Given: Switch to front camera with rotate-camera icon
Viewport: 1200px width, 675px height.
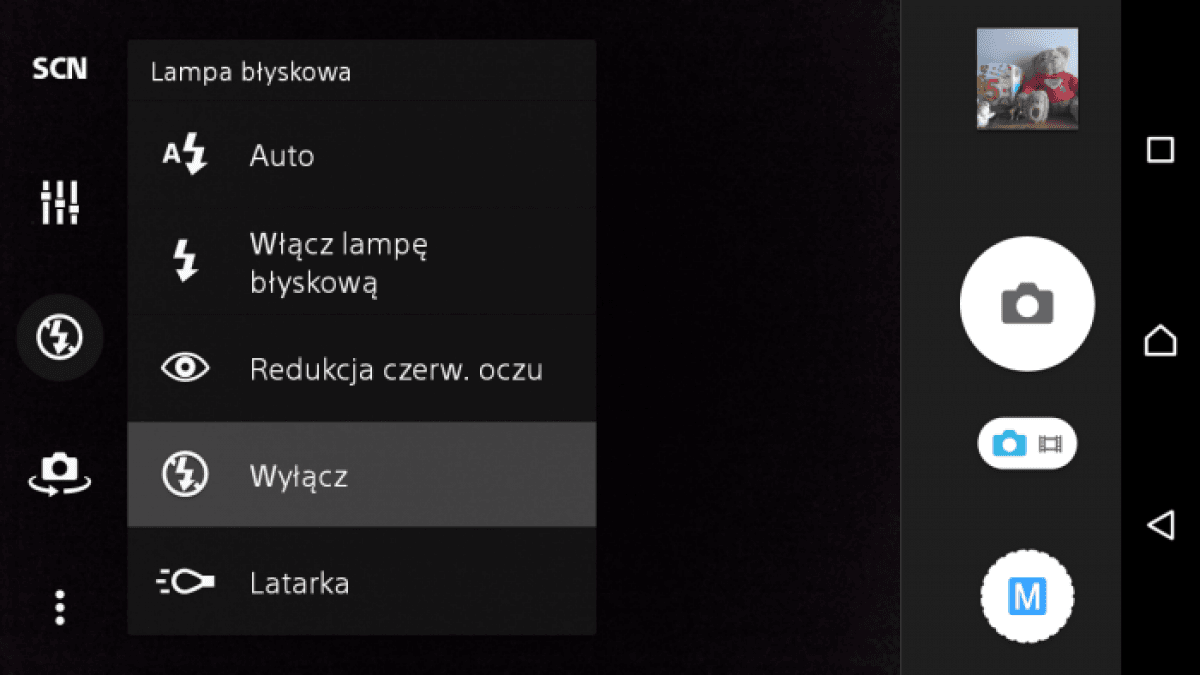Looking at the screenshot, I should click(x=59, y=472).
